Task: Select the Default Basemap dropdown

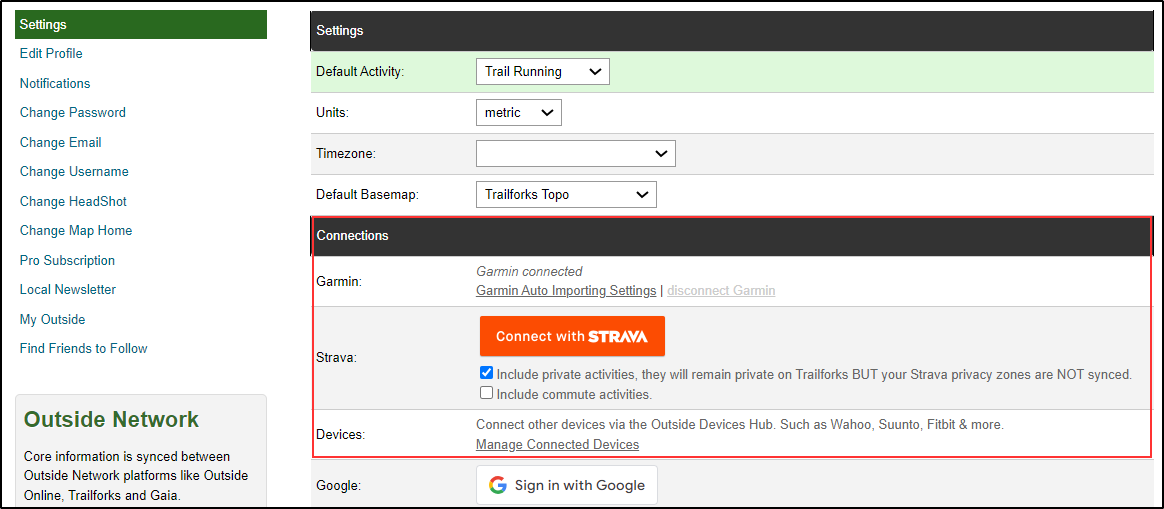Action: click(x=565, y=195)
